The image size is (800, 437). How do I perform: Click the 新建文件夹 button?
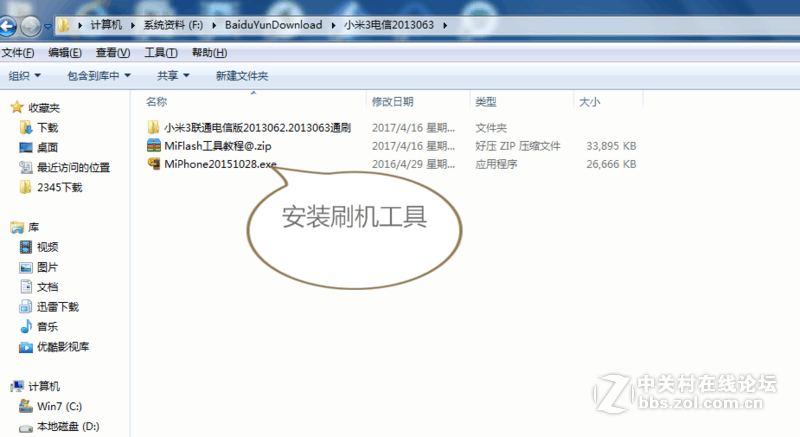242,76
